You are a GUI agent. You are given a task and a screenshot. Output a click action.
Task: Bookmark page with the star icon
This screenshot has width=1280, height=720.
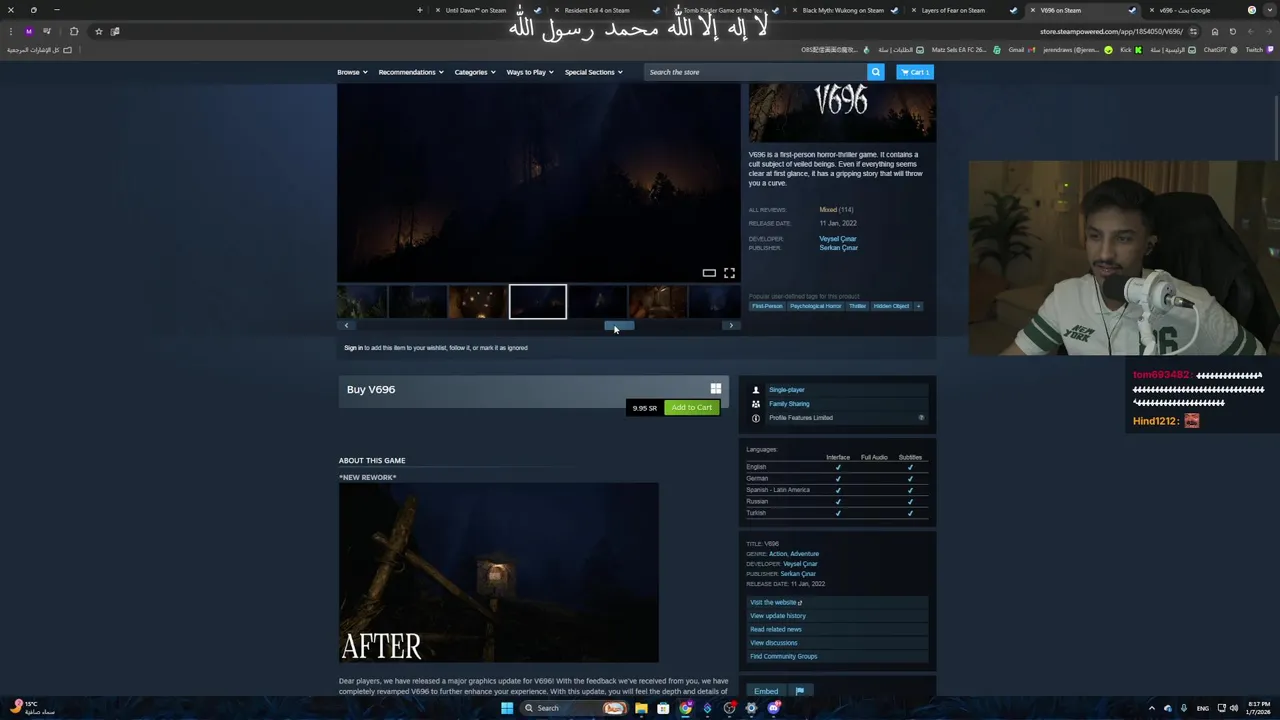tap(98, 31)
